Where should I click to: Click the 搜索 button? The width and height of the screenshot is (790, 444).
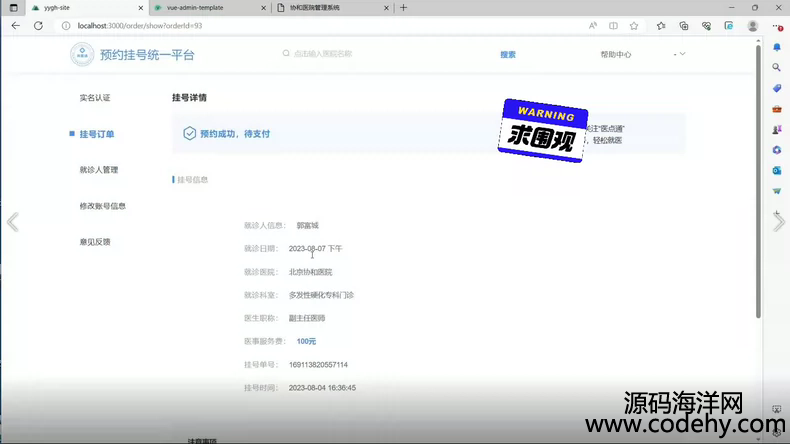point(508,54)
